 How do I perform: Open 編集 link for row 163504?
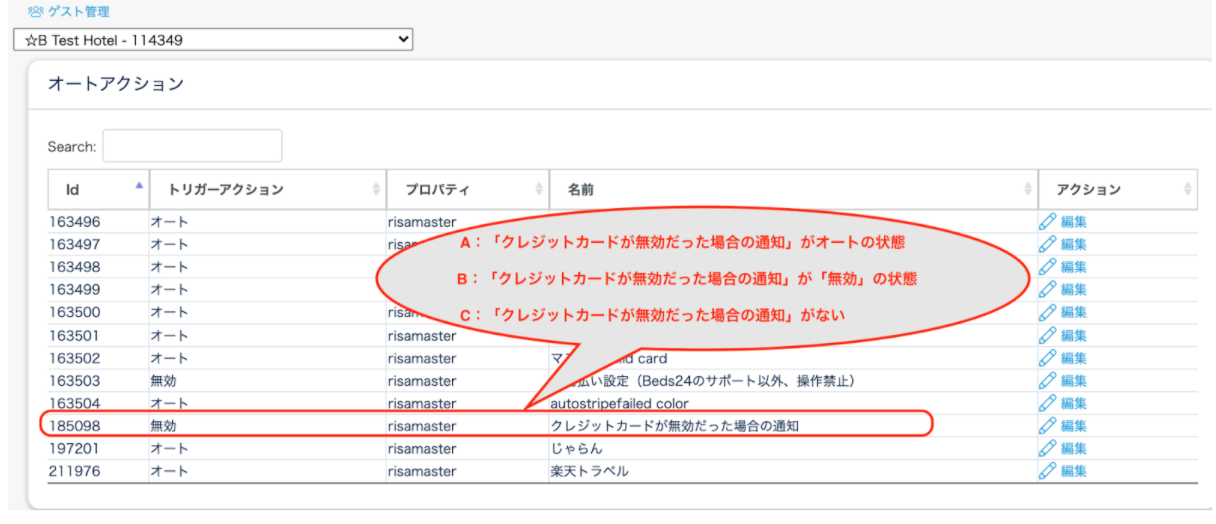[1073, 404]
